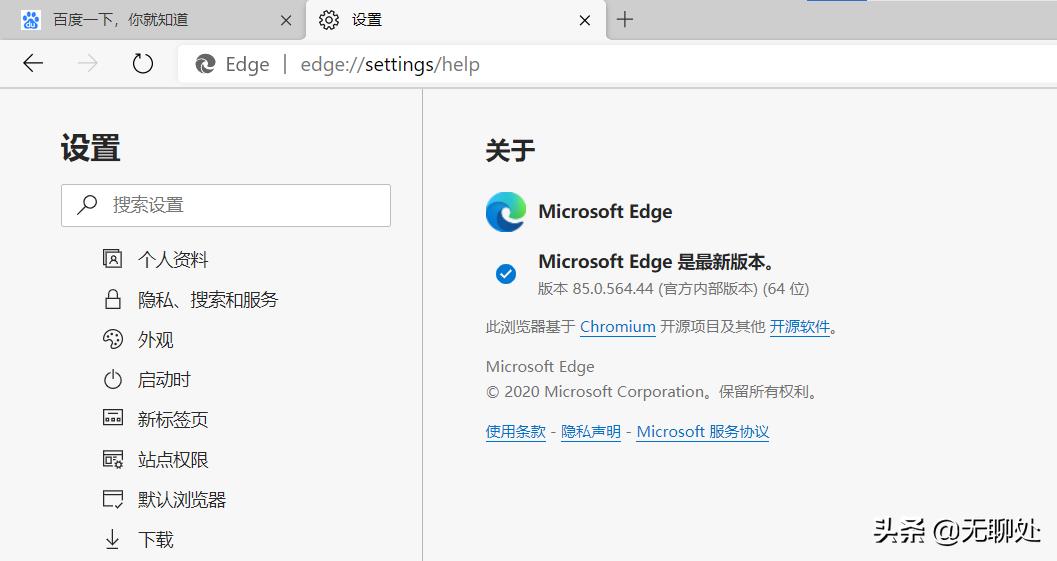Click the 关于 heading
This screenshot has height=561, width=1057.
pos(510,150)
